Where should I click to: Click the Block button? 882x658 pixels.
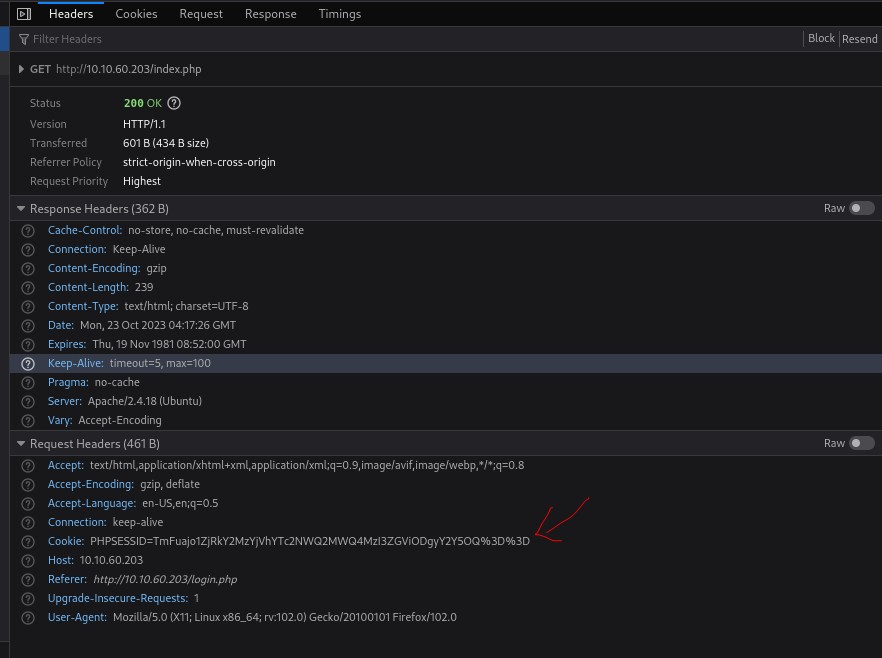pyautogui.click(x=821, y=39)
